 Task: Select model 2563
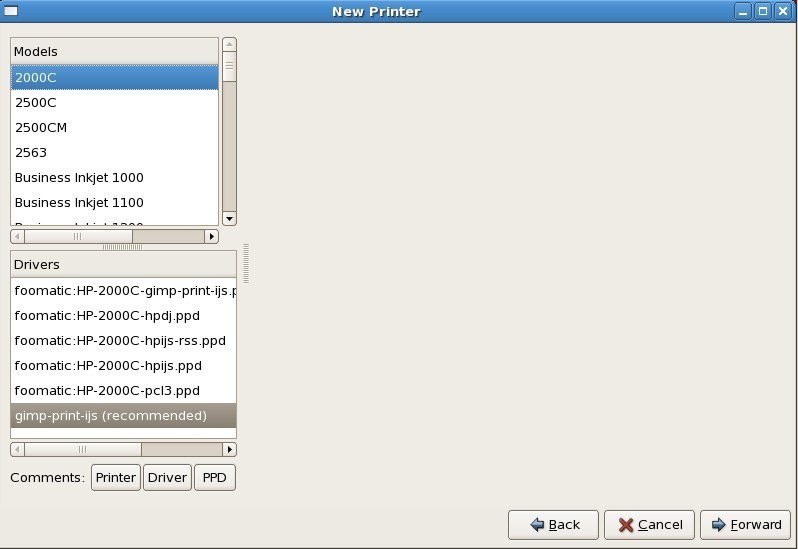pyautogui.click(x=115, y=152)
